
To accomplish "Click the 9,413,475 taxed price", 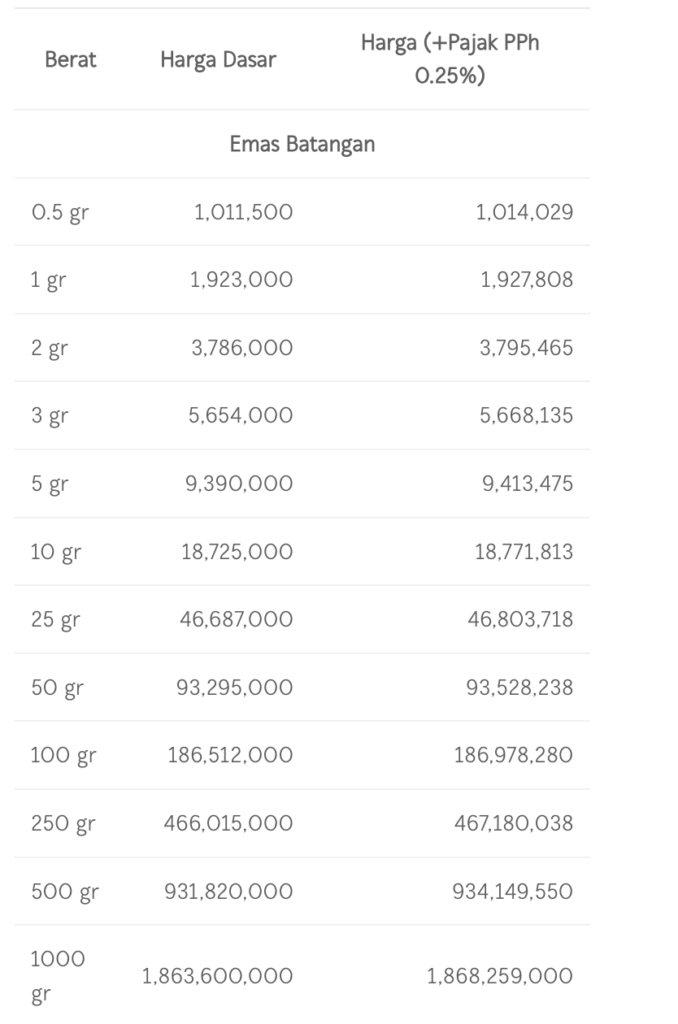I will pyautogui.click(x=527, y=483).
